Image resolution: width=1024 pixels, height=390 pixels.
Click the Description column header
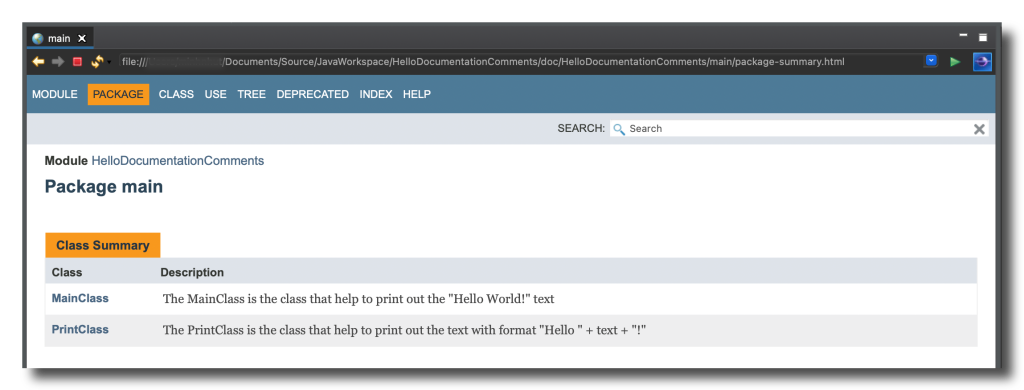point(192,272)
